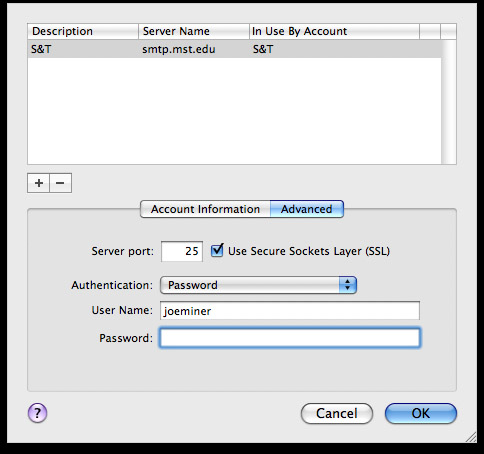Open help with the purple question mark

click(x=37, y=413)
